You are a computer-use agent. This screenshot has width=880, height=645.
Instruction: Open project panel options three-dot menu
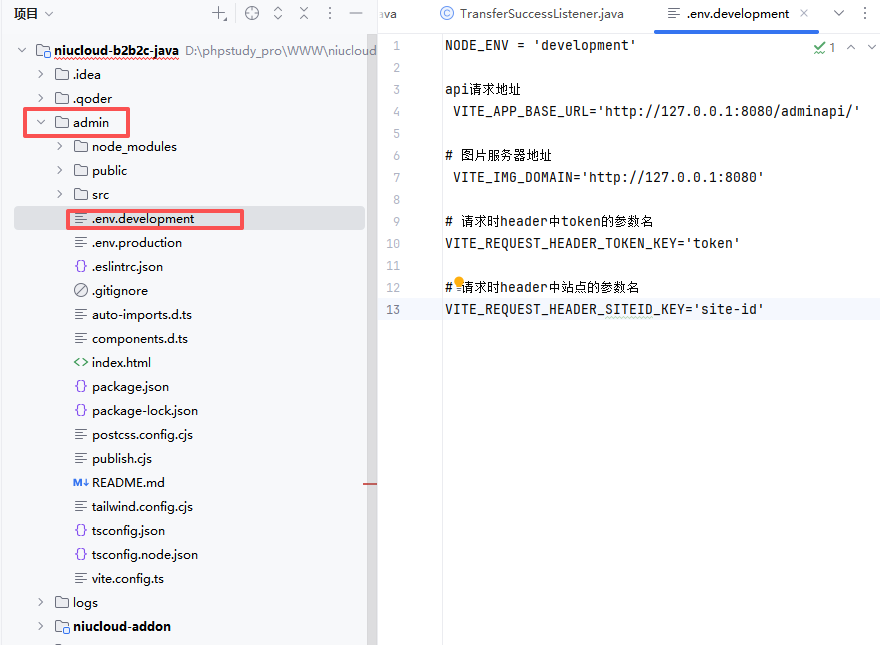pyautogui.click(x=330, y=13)
